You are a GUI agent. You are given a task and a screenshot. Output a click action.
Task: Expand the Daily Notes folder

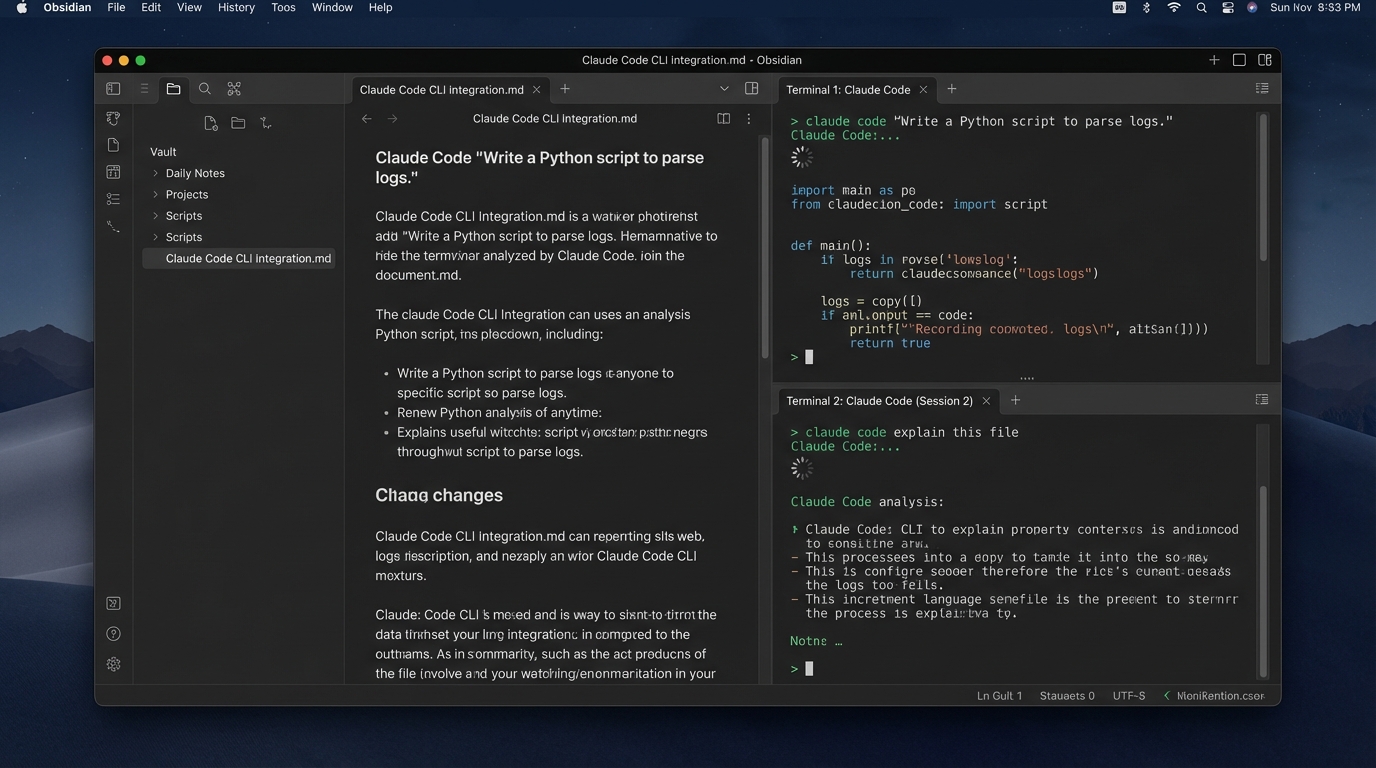[195, 173]
